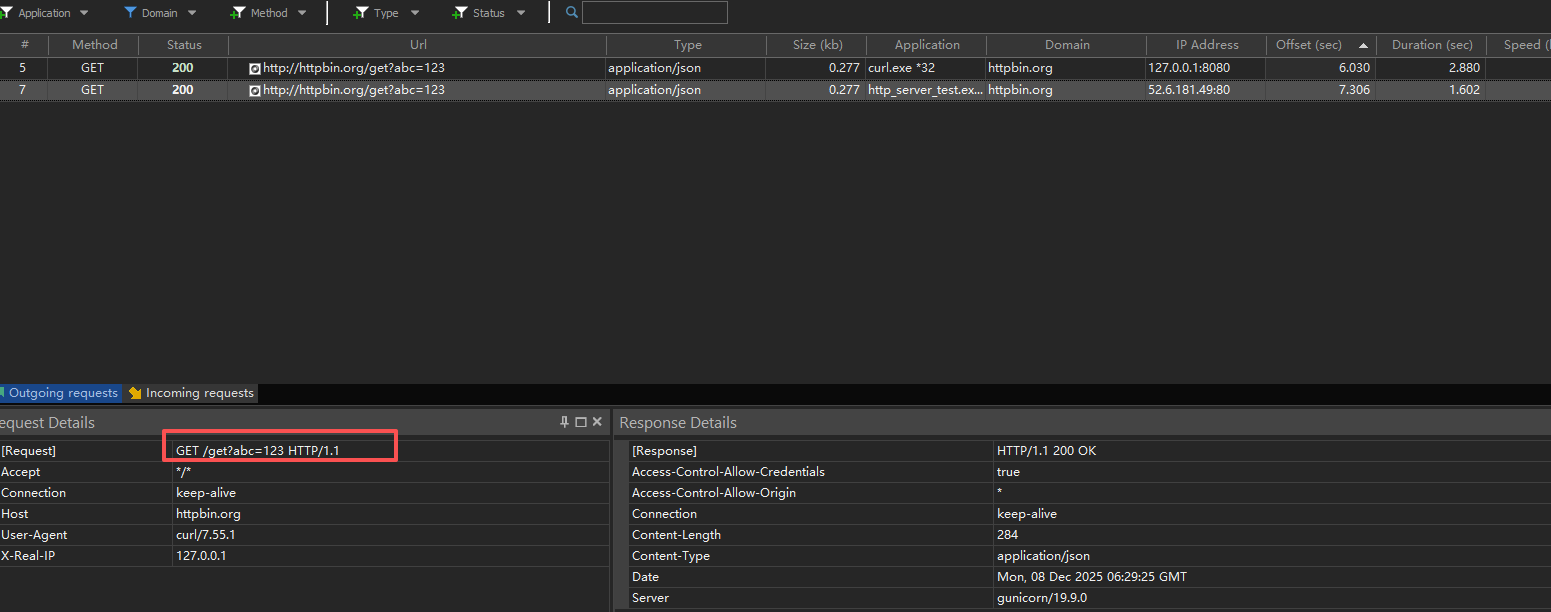
Task: Click the 2.880 duration value
Action: pyautogui.click(x=1463, y=68)
